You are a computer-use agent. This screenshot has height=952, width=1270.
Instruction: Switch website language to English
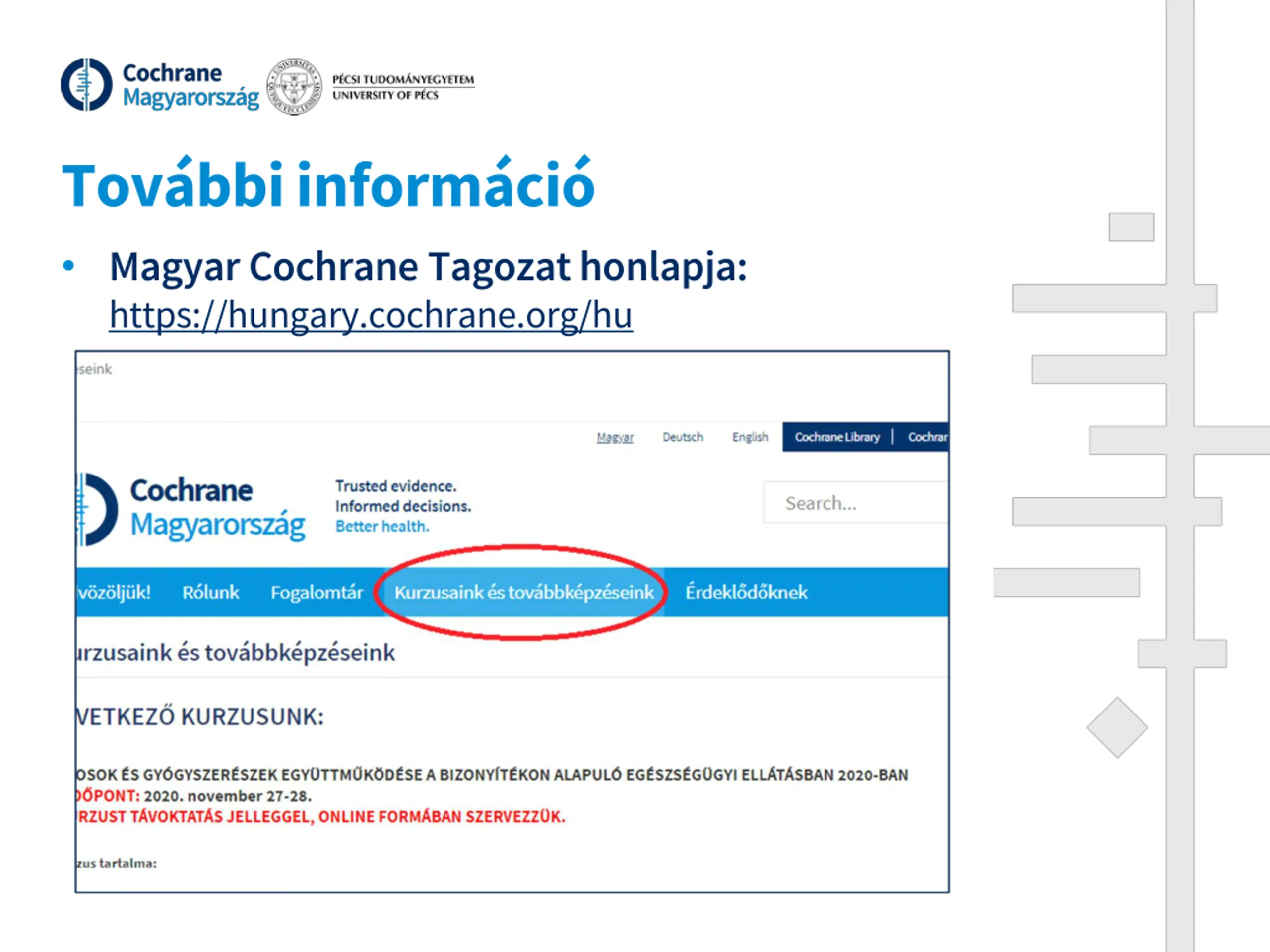[750, 437]
